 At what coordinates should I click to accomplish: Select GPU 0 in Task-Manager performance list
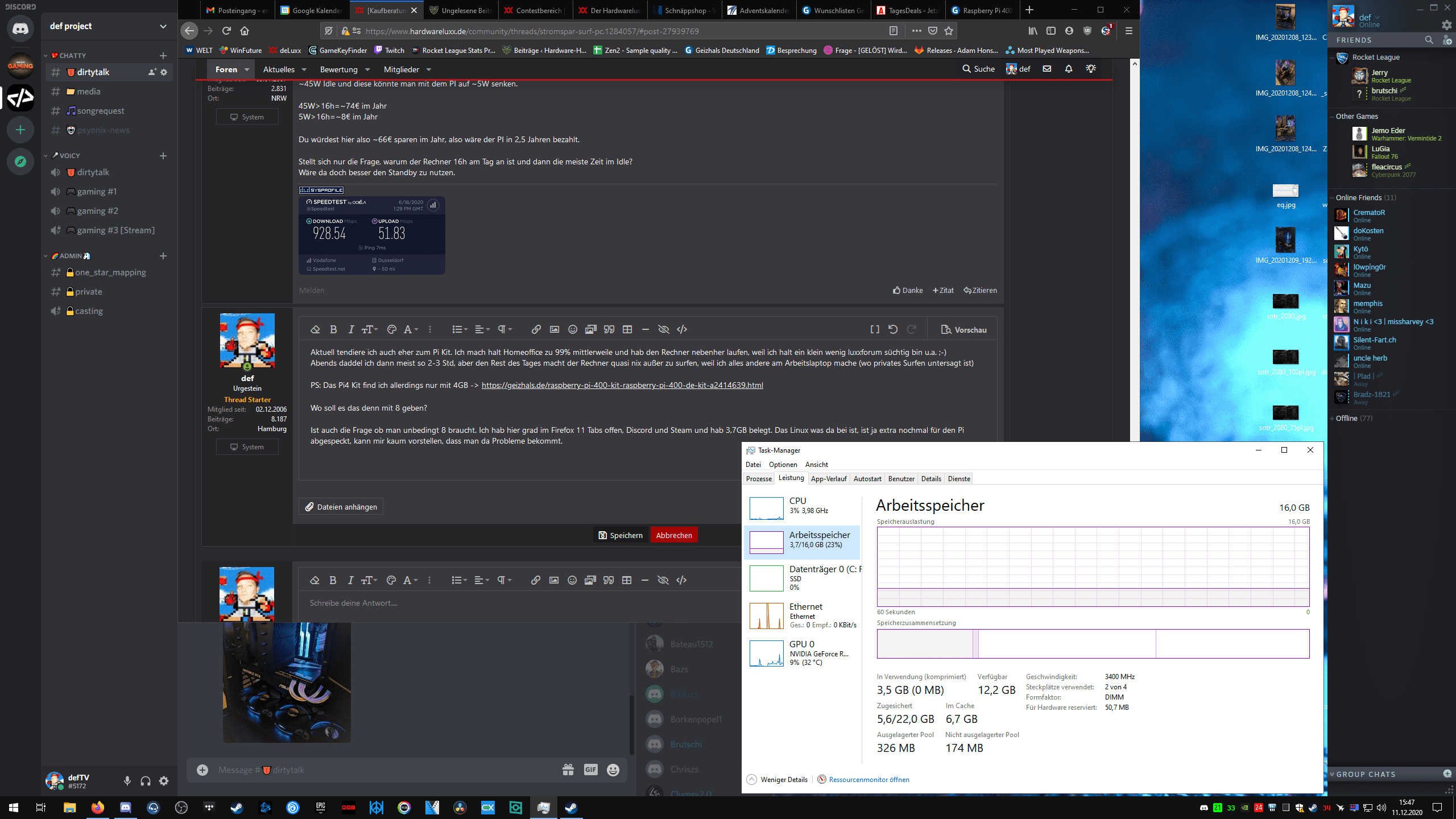803,653
